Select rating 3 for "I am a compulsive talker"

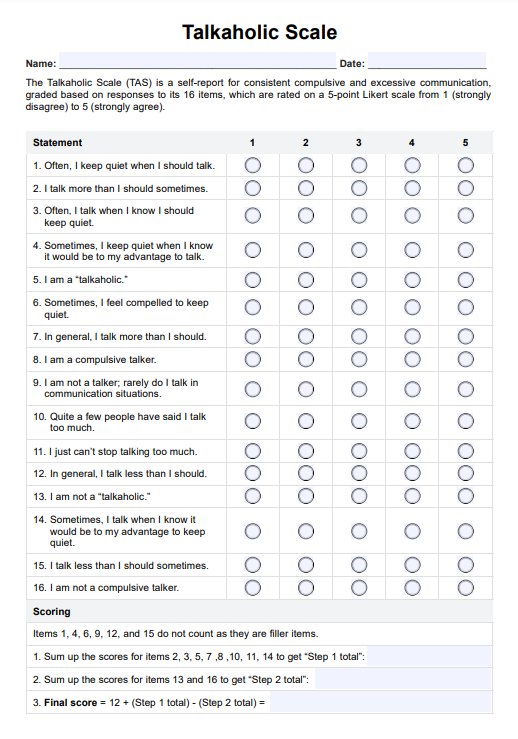pos(359,359)
